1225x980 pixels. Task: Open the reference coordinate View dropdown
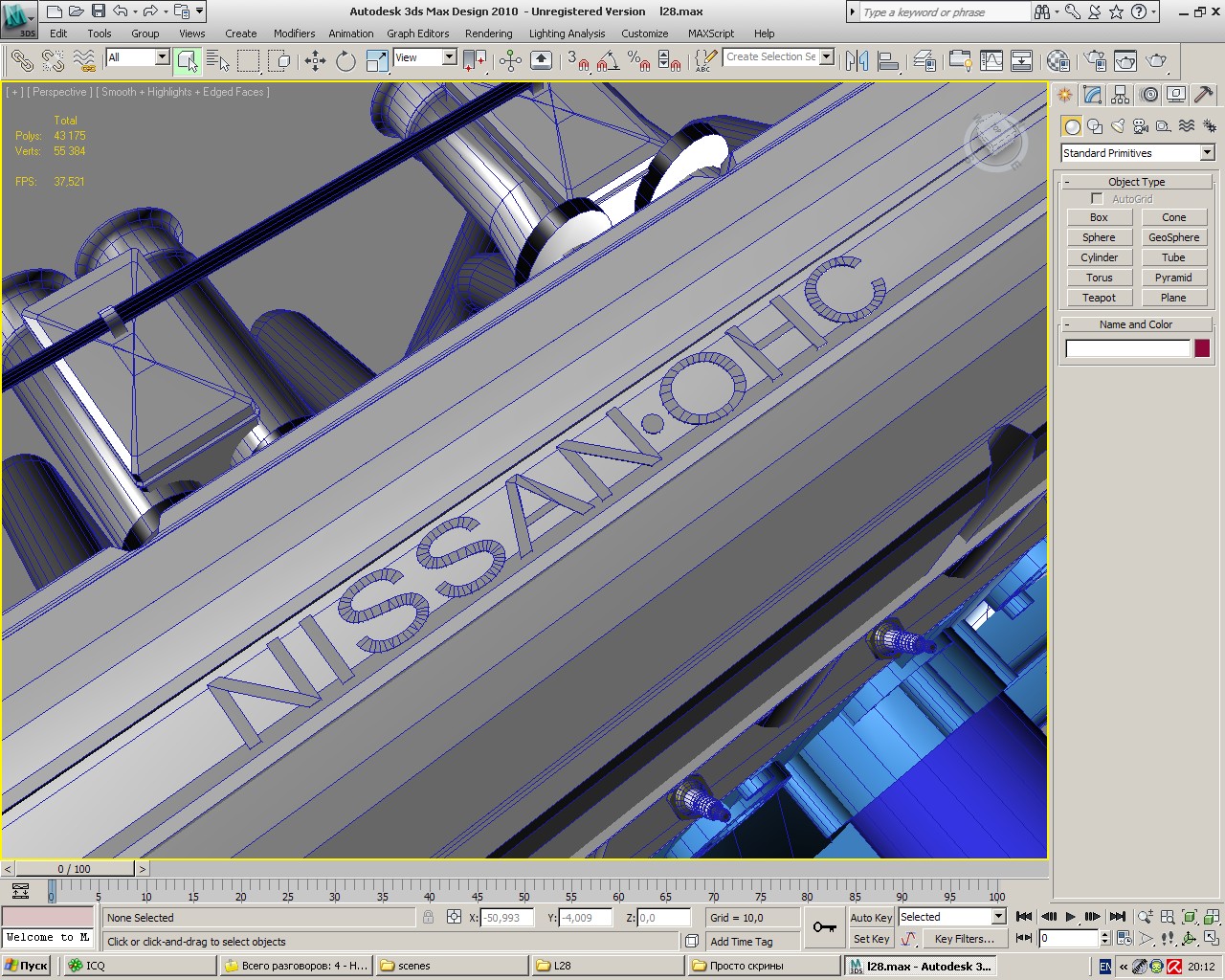pos(424,57)
